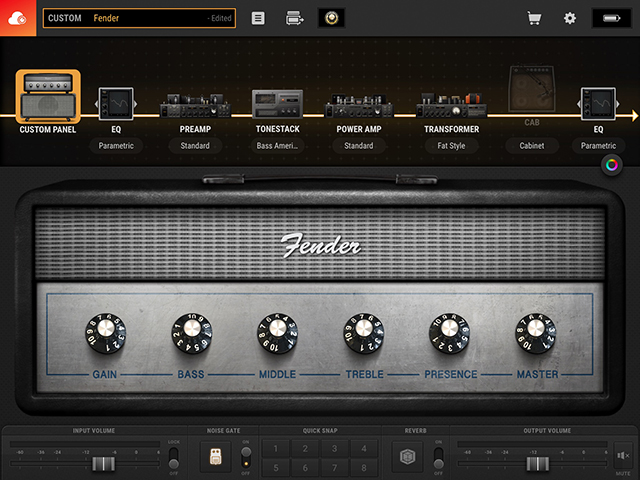This screenshot has width=640, height=480.
Task: Click the Output Volume slider handle
Action: 536,463
